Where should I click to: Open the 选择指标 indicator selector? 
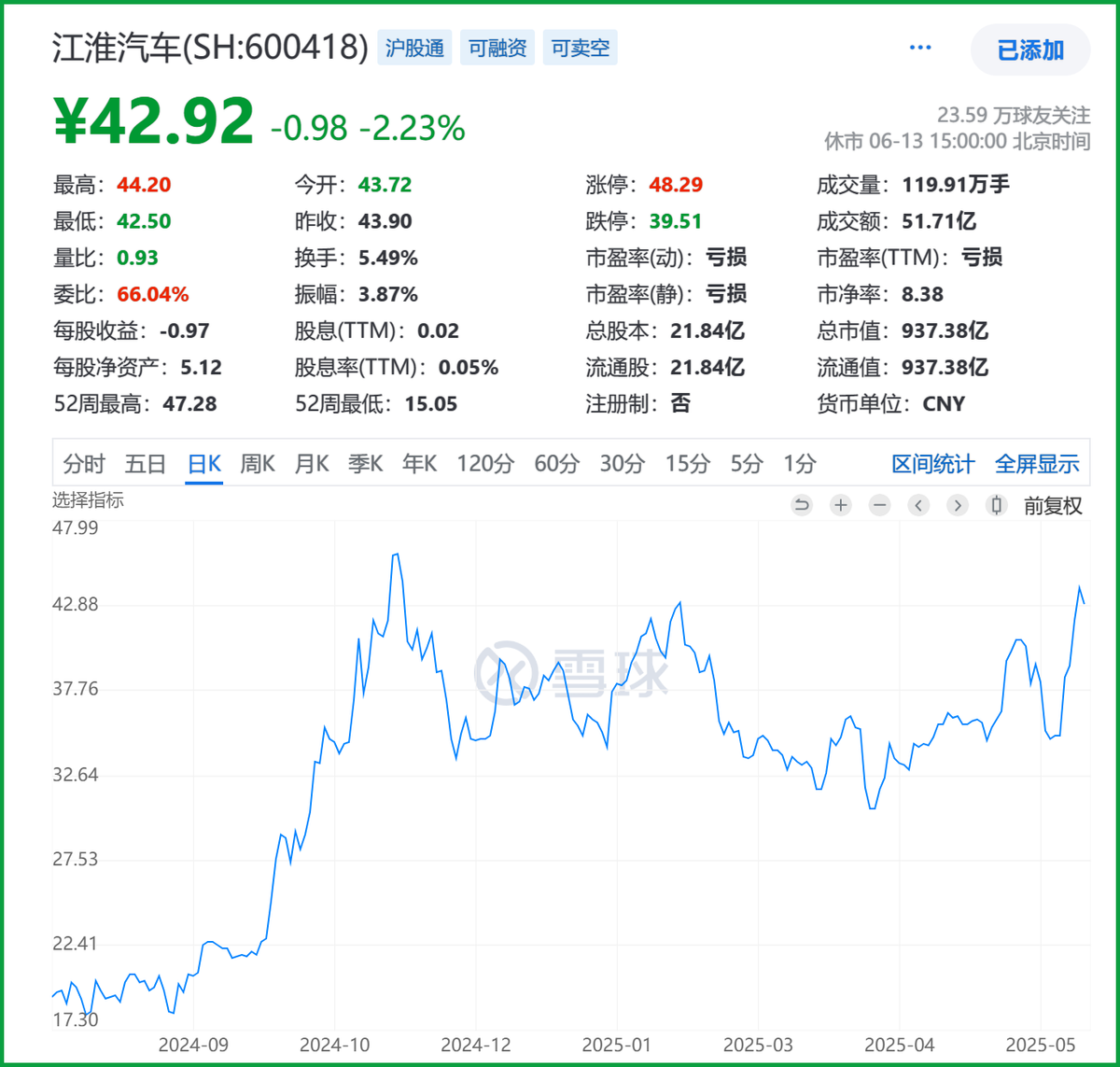[x=88, y=500]
